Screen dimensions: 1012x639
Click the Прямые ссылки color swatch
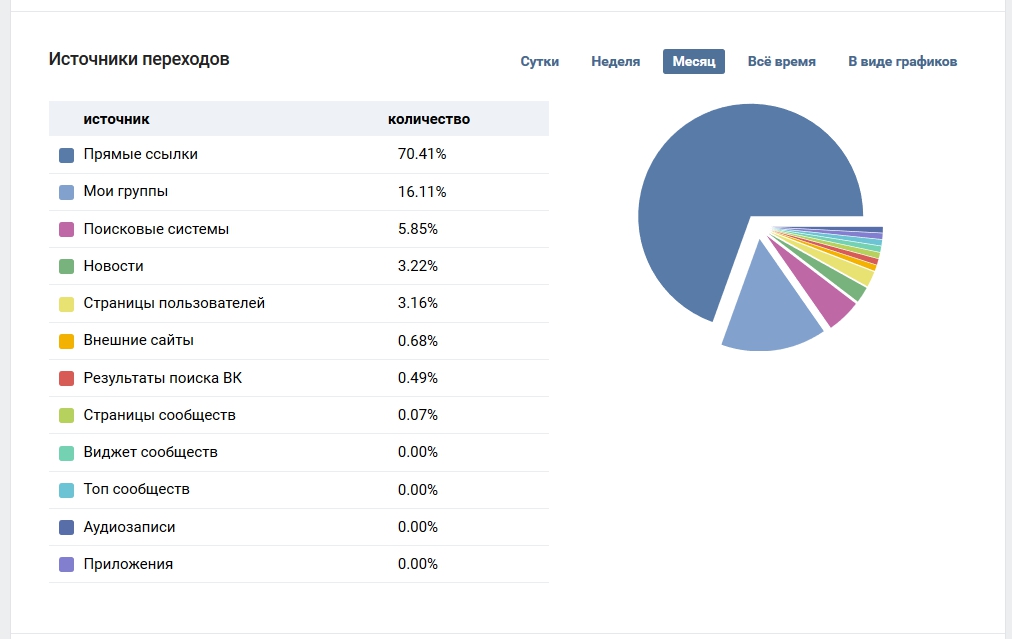[x=67, y=155]
